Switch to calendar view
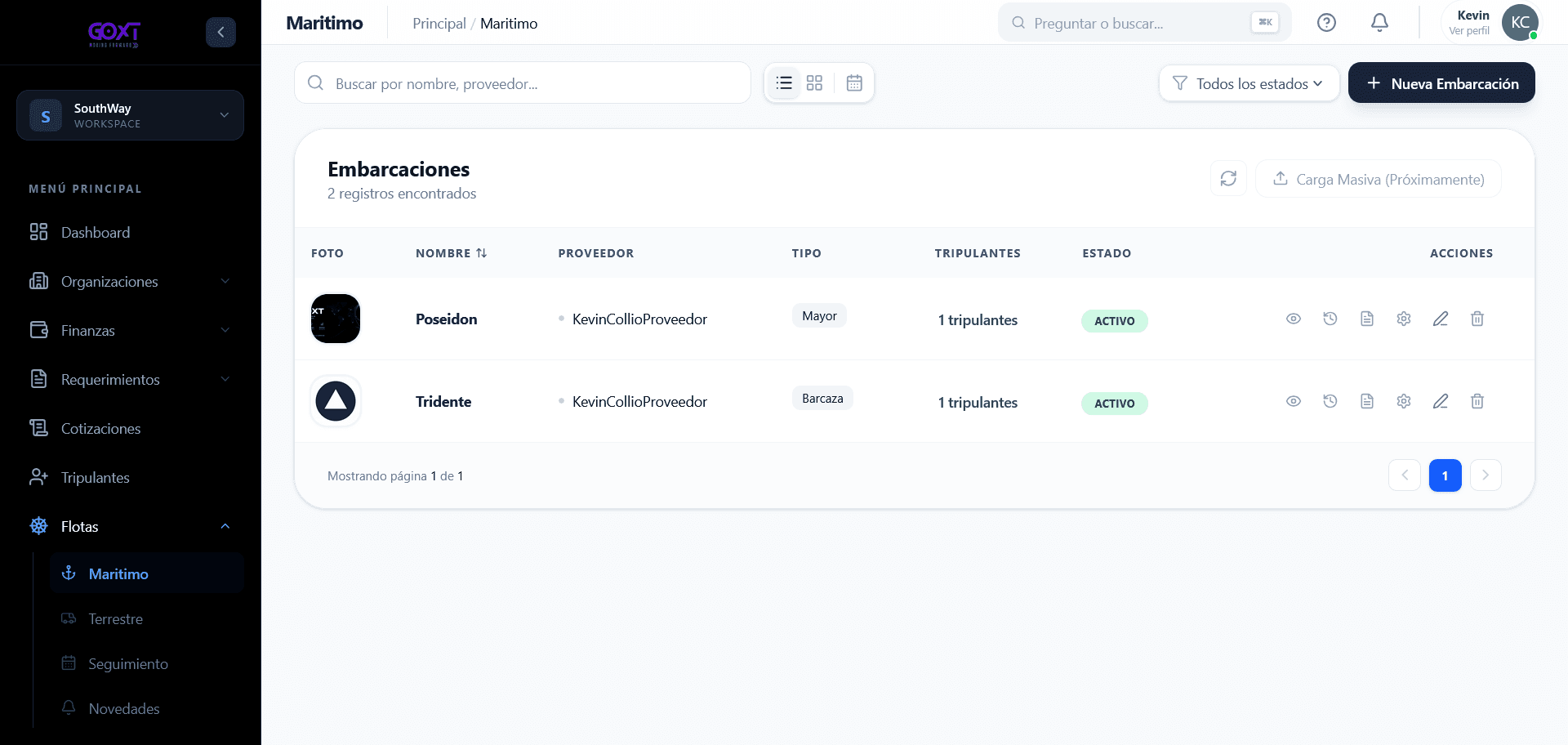 tap(854, 83)
